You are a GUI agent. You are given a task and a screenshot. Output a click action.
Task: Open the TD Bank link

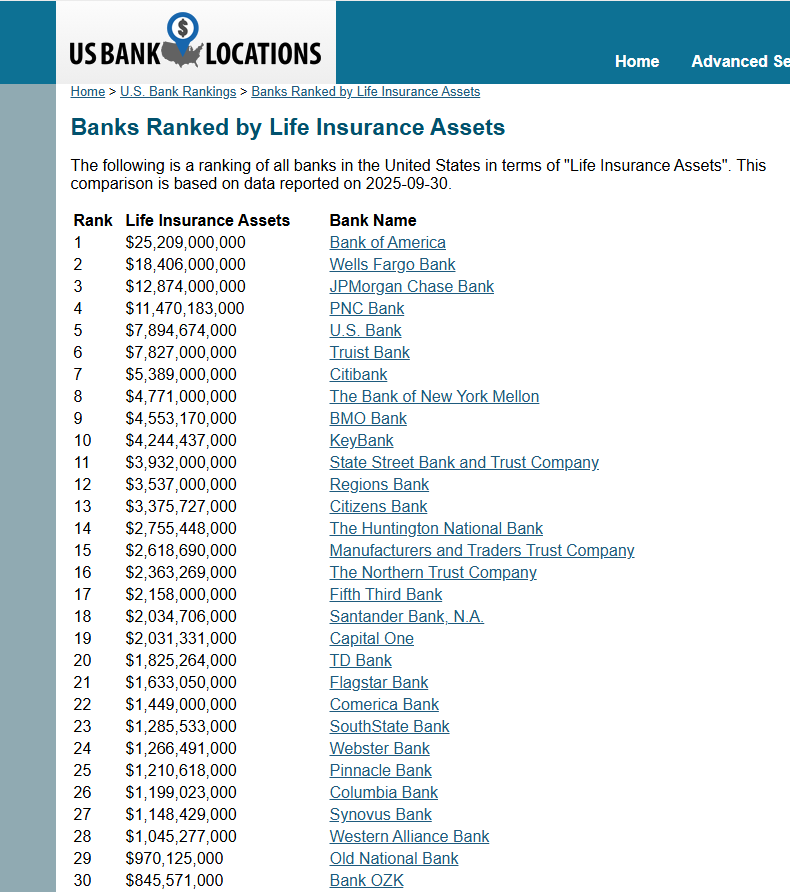[361, 660]
